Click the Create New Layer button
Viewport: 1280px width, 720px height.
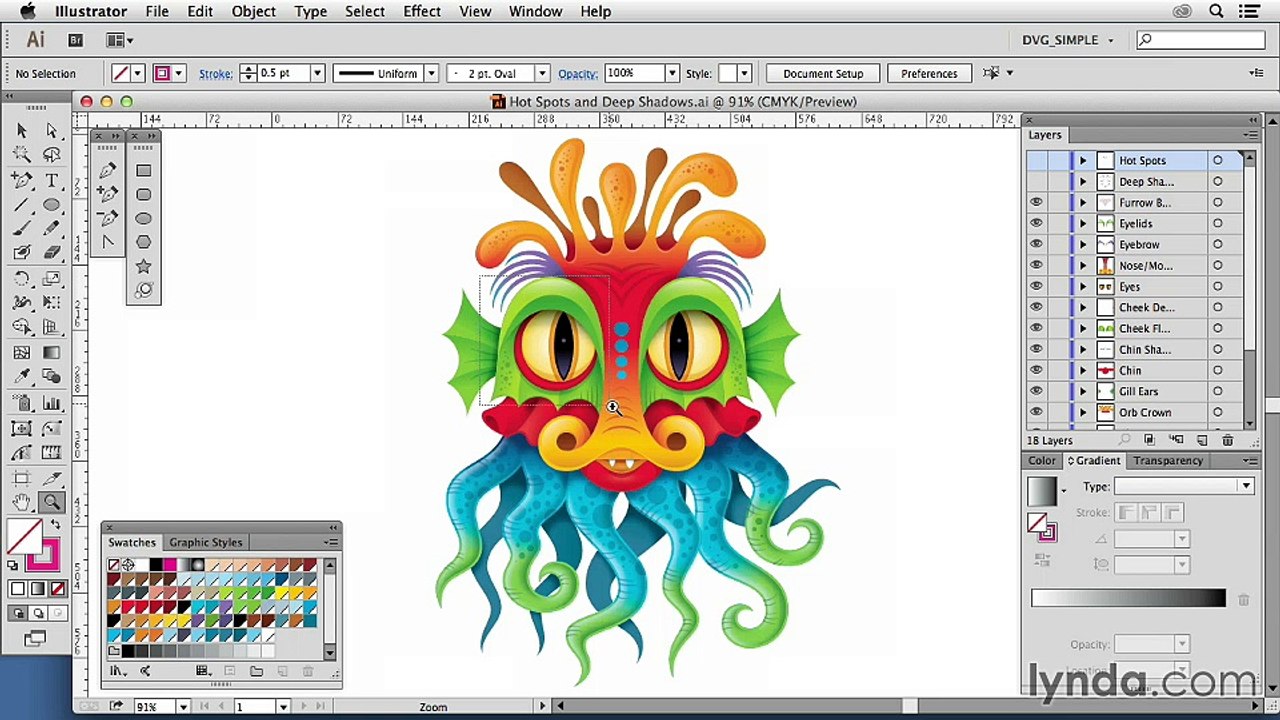pos(1202,440)
